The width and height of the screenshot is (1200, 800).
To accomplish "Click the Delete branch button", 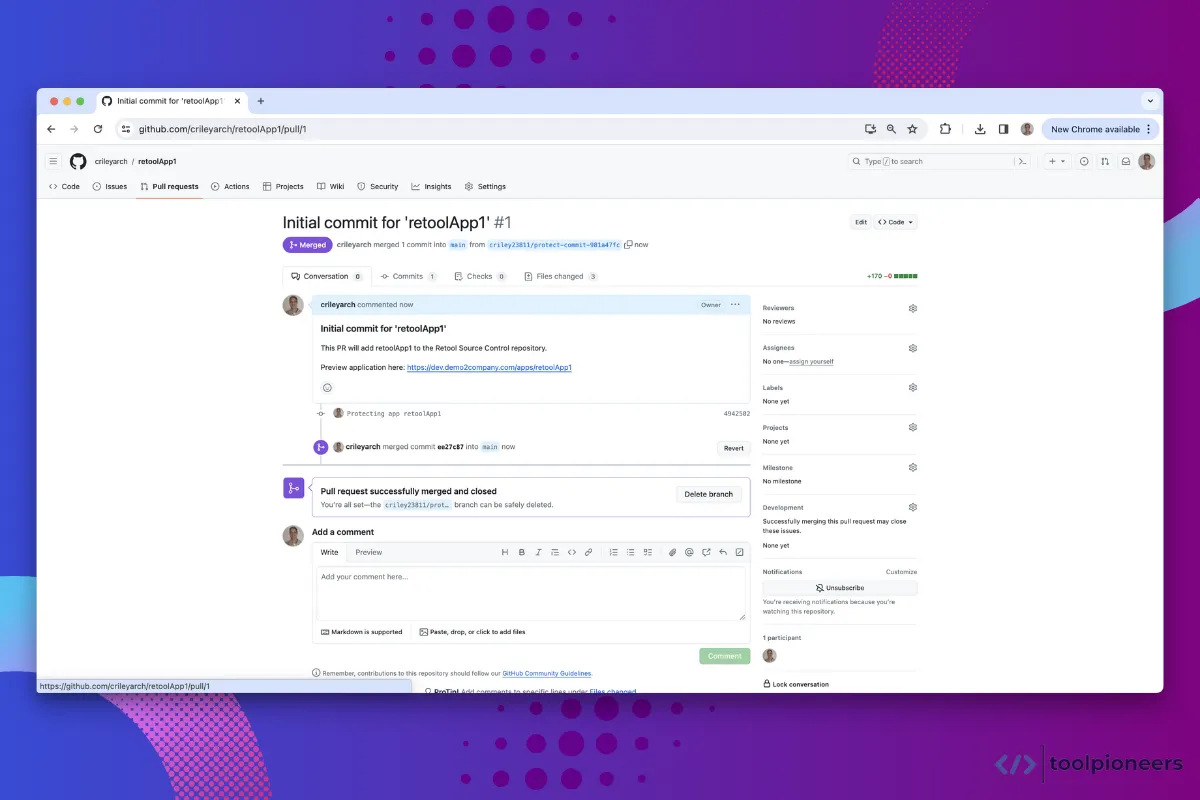I will coord(709,494).
